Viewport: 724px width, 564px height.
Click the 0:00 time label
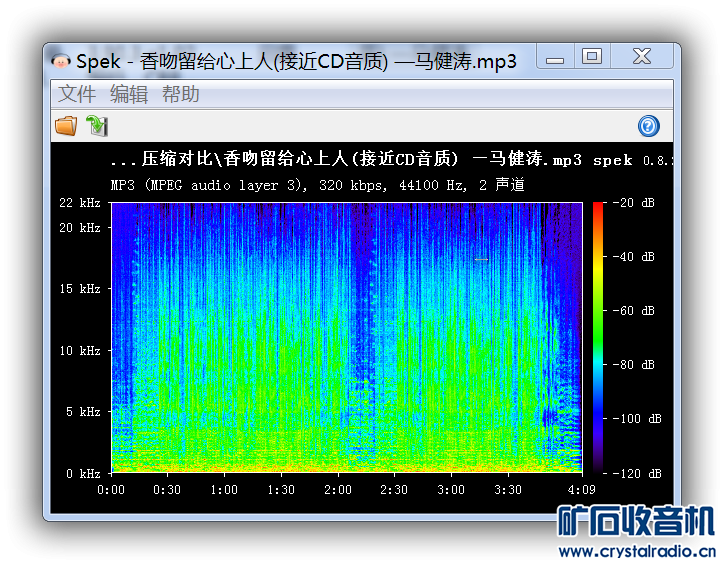tap(111, 490)
